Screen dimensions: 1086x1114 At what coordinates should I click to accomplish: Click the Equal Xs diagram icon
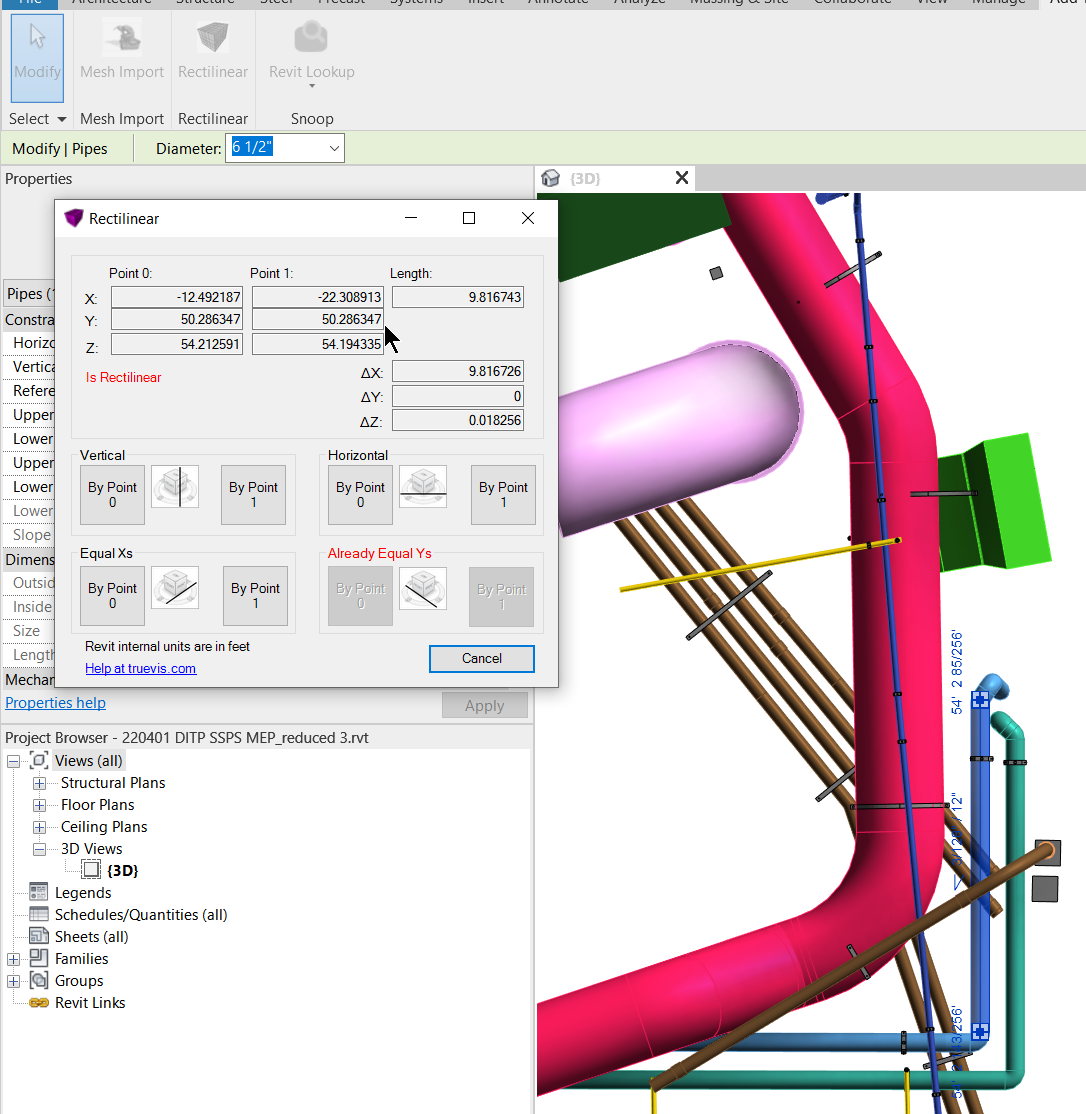175,588
